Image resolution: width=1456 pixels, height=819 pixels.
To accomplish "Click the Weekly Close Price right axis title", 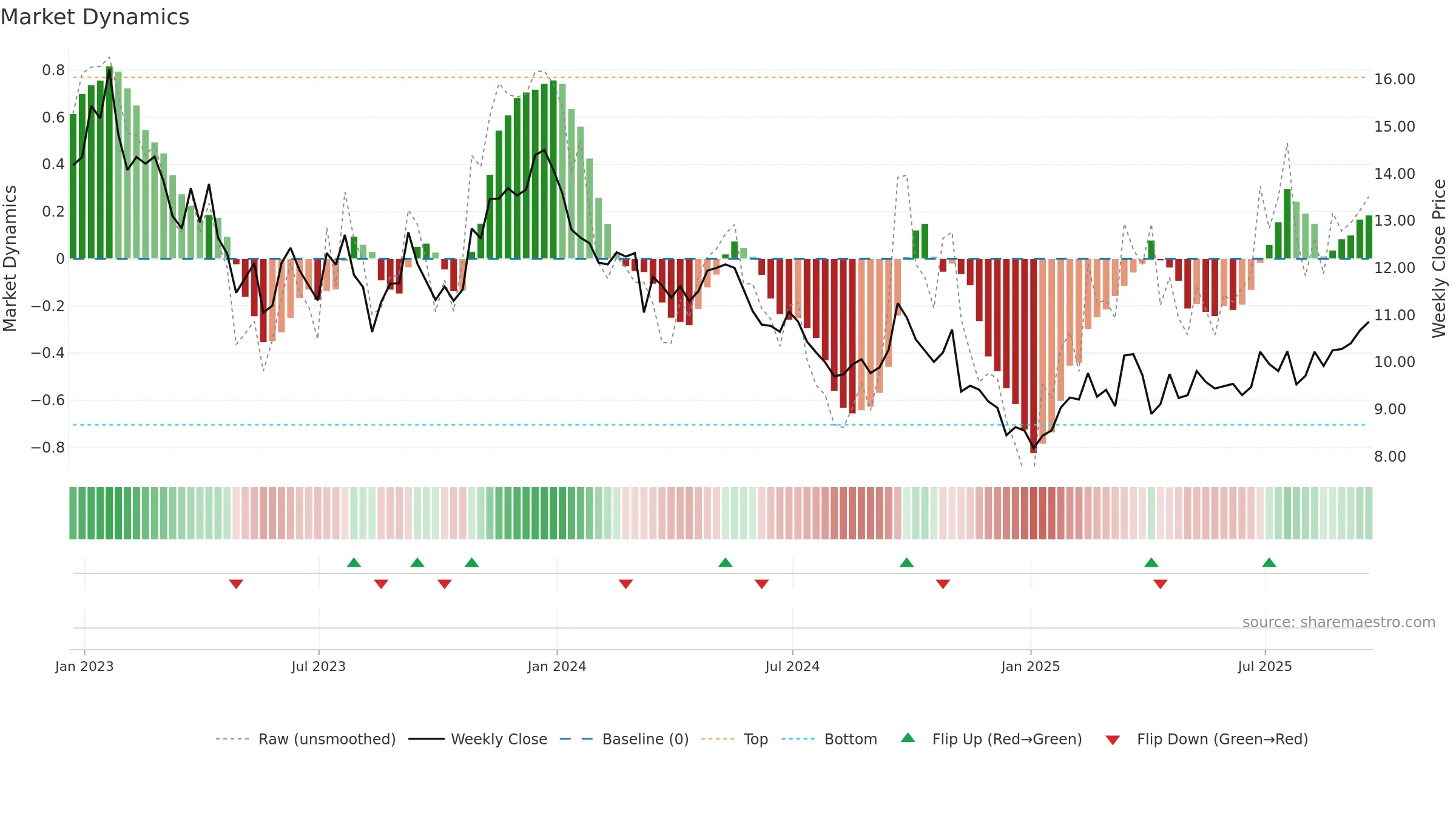I will pyautogui.click(x=1439, y=258).
